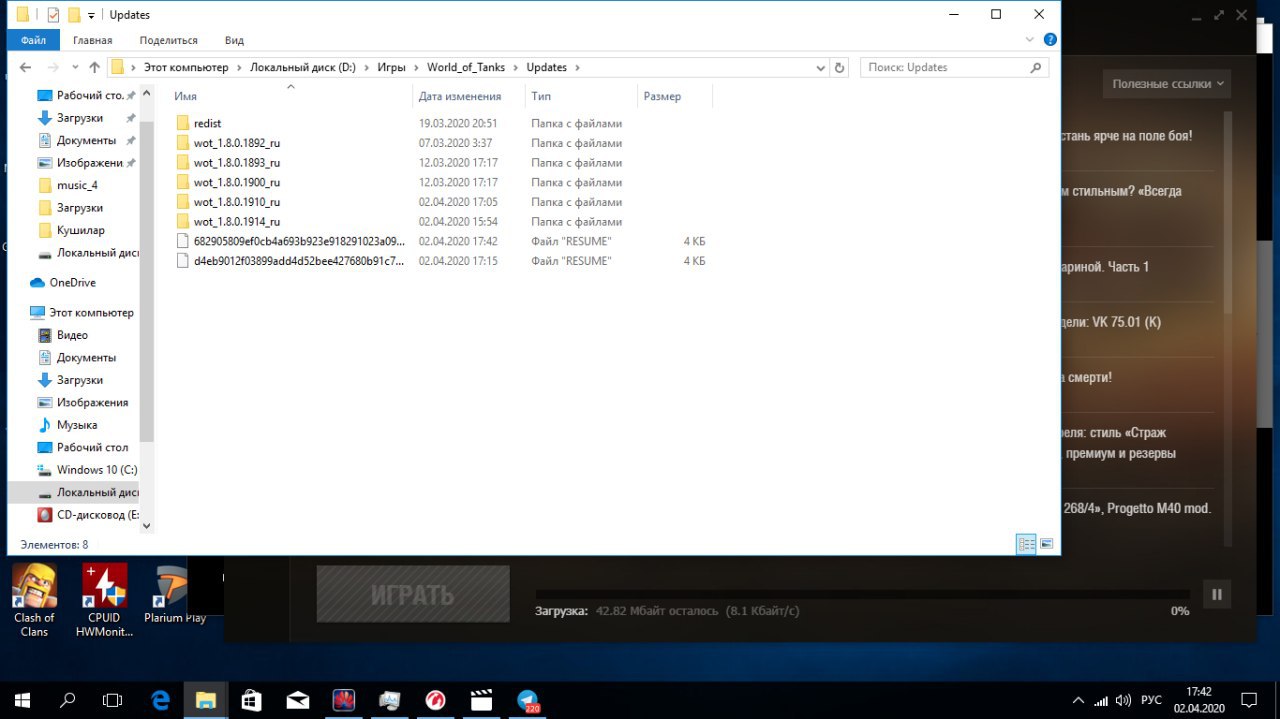1280x719 pixels.
Task: Expand the ribbon chevron
Action: (x=1031, y=40)
